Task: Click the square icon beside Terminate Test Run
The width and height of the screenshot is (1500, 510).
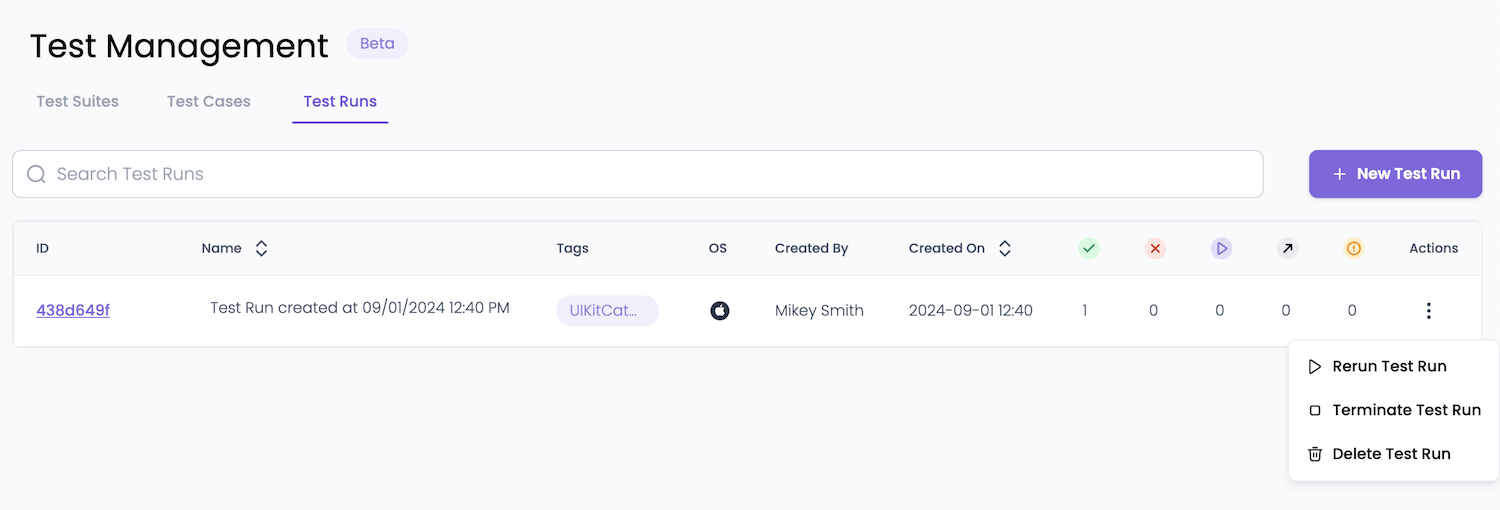Action: 1315,410
